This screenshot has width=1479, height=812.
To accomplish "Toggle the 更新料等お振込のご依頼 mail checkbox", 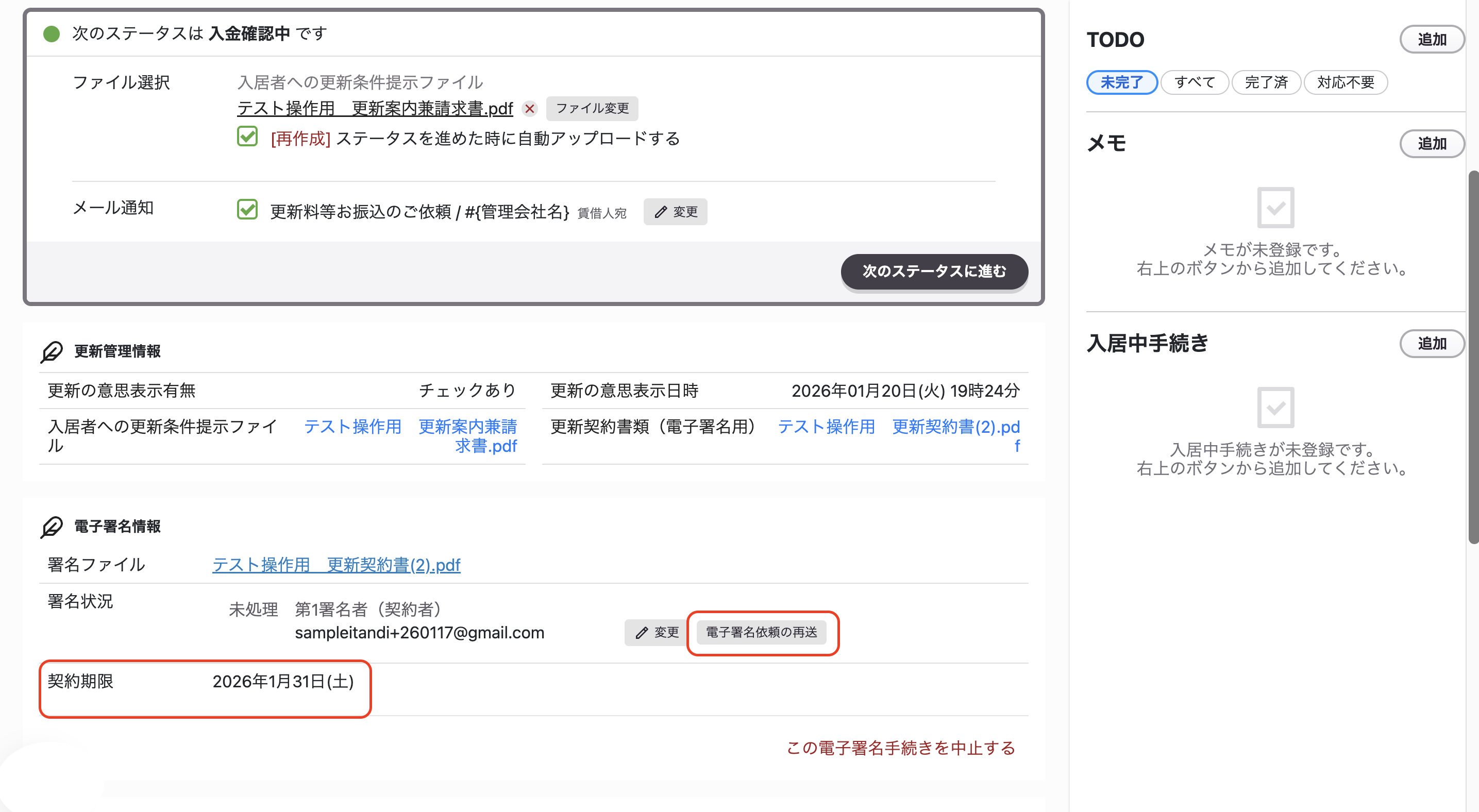I will 247,210.
